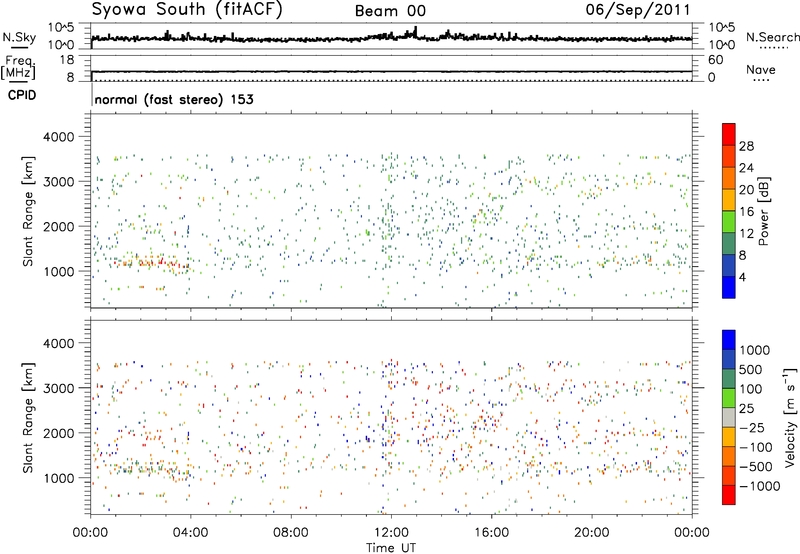Click the "N.Search" legend label
Viewport: 800px width, 554px height.
(772, 37)
